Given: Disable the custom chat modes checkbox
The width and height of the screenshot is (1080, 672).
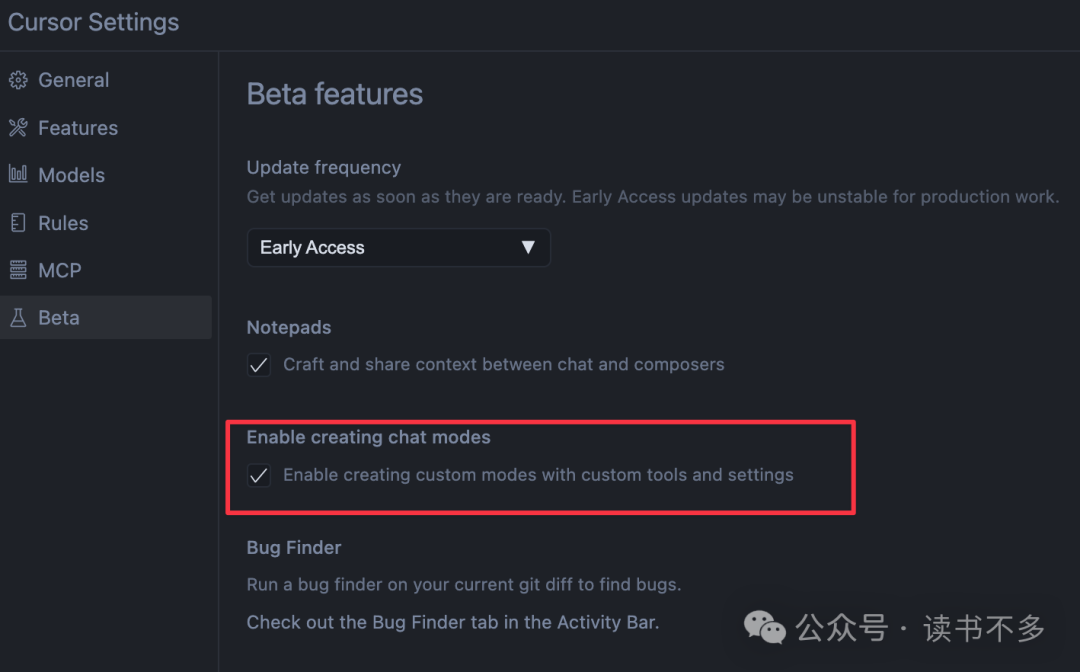Looking at the screenshot, I should pos(258,475).
